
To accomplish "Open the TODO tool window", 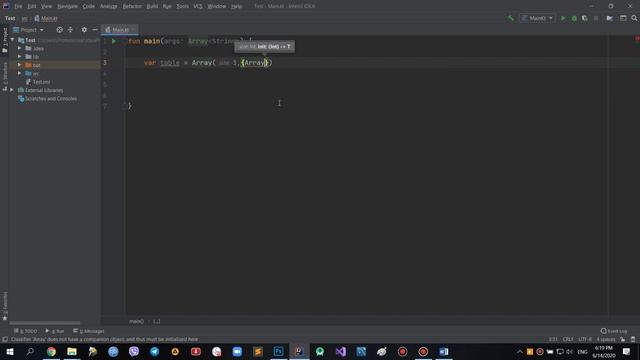I will [x=25, y=331].
